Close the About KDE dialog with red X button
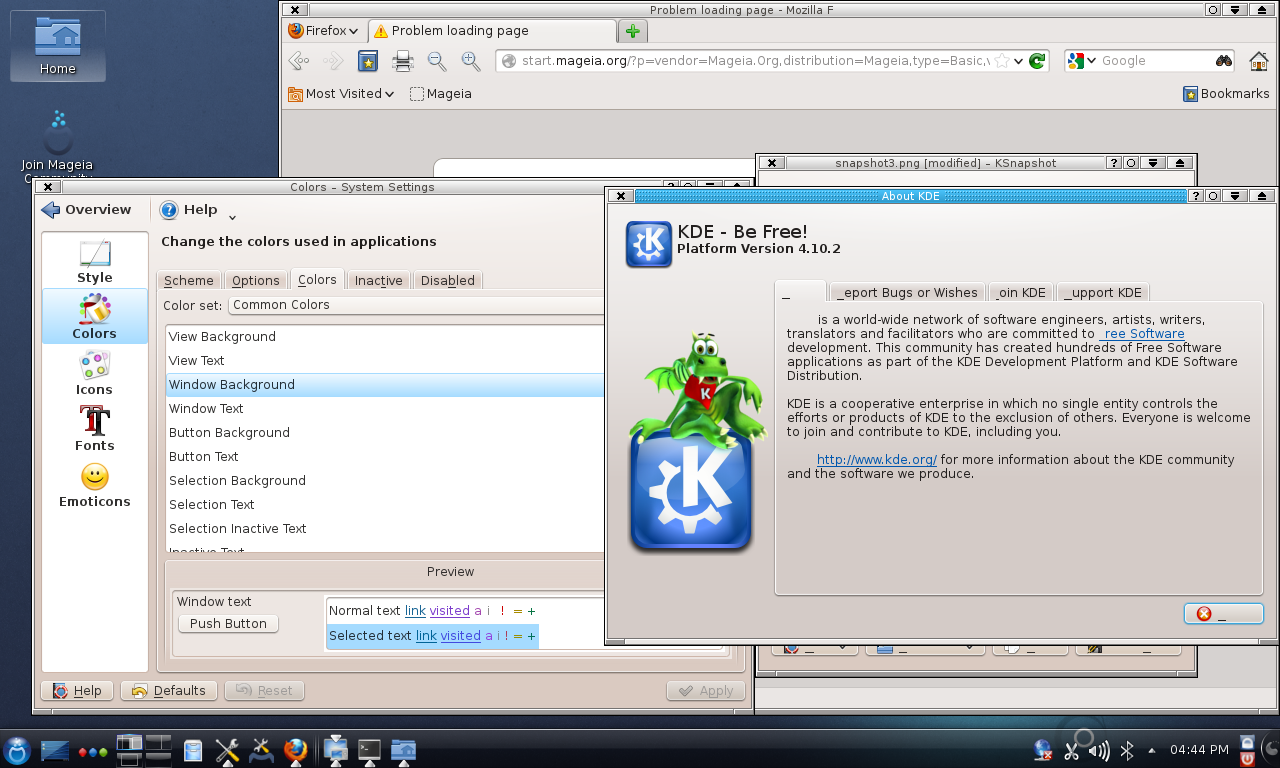The height and width of the screenshot is (768, 1280). pyautogui.click(x=1223, y=614)
